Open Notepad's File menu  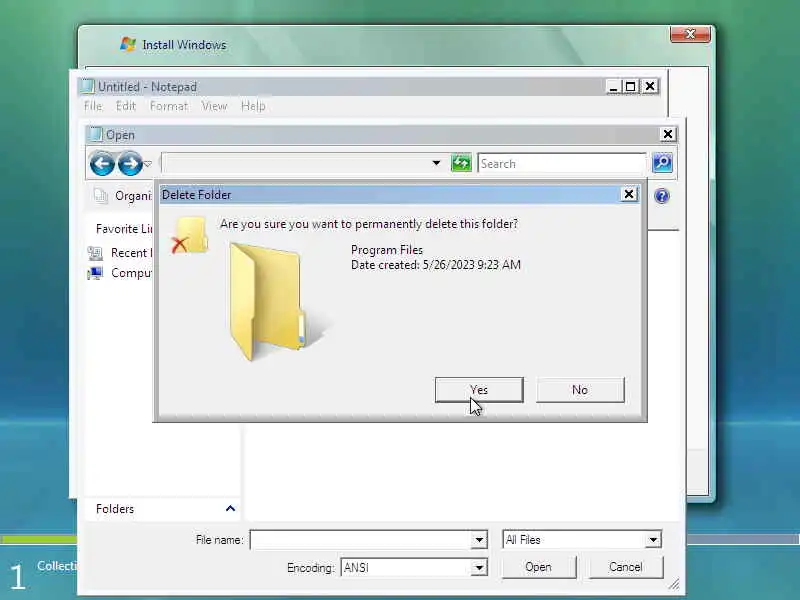(93, 106)
